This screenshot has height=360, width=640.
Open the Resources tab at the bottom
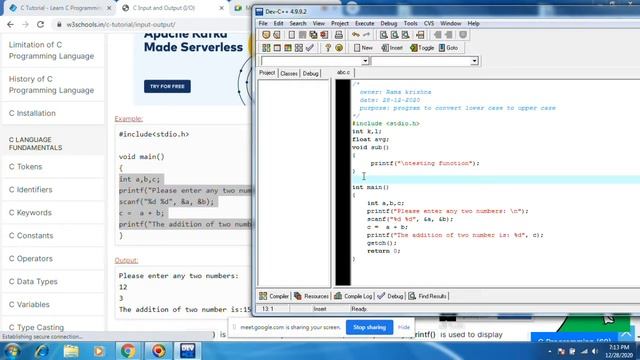pos(311,296)
